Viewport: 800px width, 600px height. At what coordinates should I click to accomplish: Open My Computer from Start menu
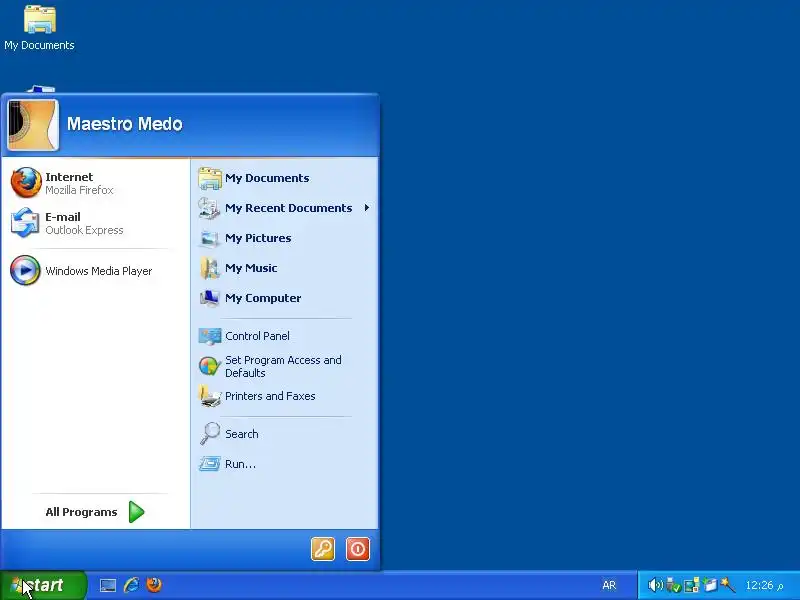(x=285, y=298)
